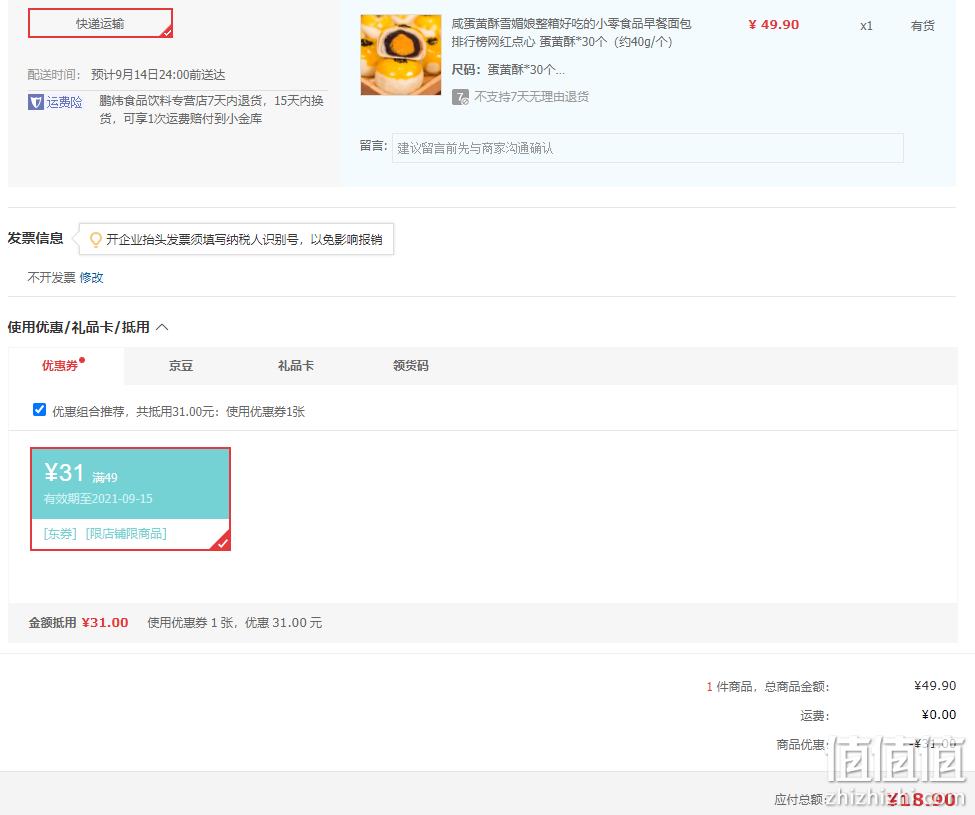
Task: Click the coupon's red checkmark corner icon
Action: pos(222,542)
